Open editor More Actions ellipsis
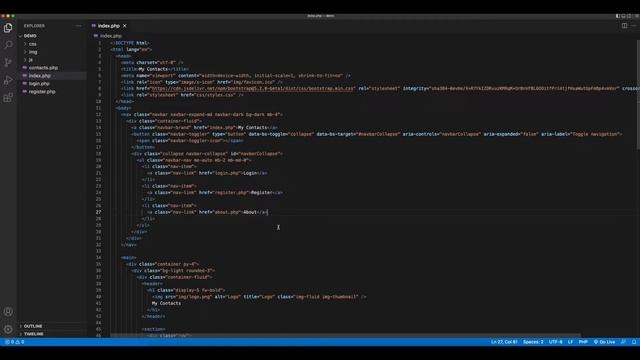The image size is (640, 360). [634, 26]
